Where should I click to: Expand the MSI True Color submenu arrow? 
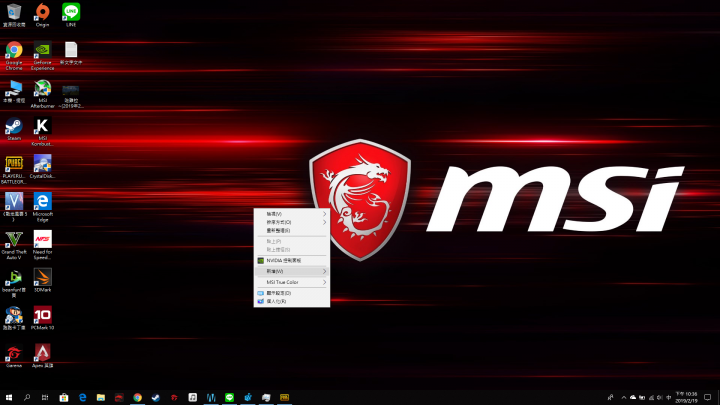[324, 282]
